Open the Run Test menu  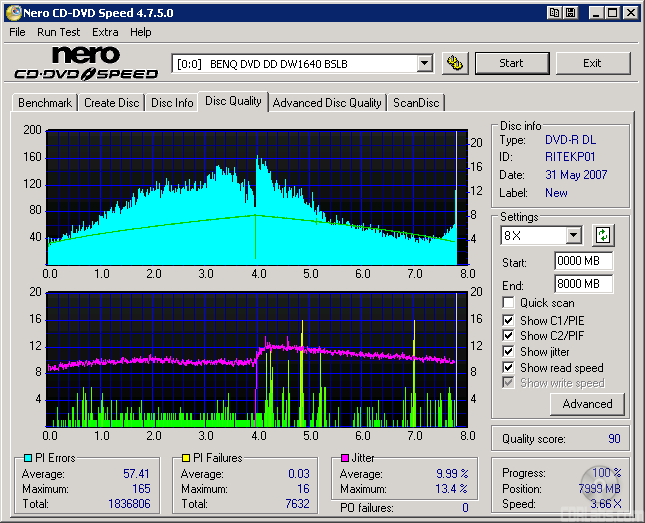click(x=59, y=32)
